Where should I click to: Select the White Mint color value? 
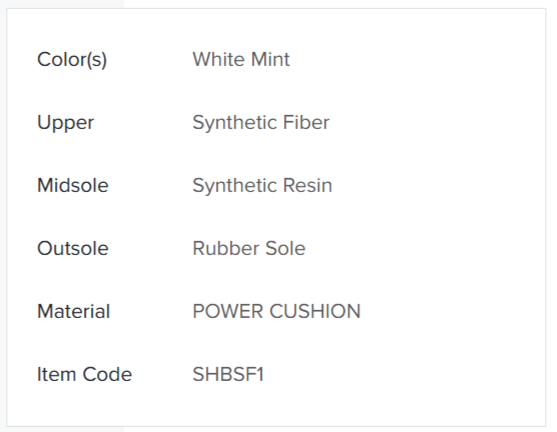click(241, 59)
